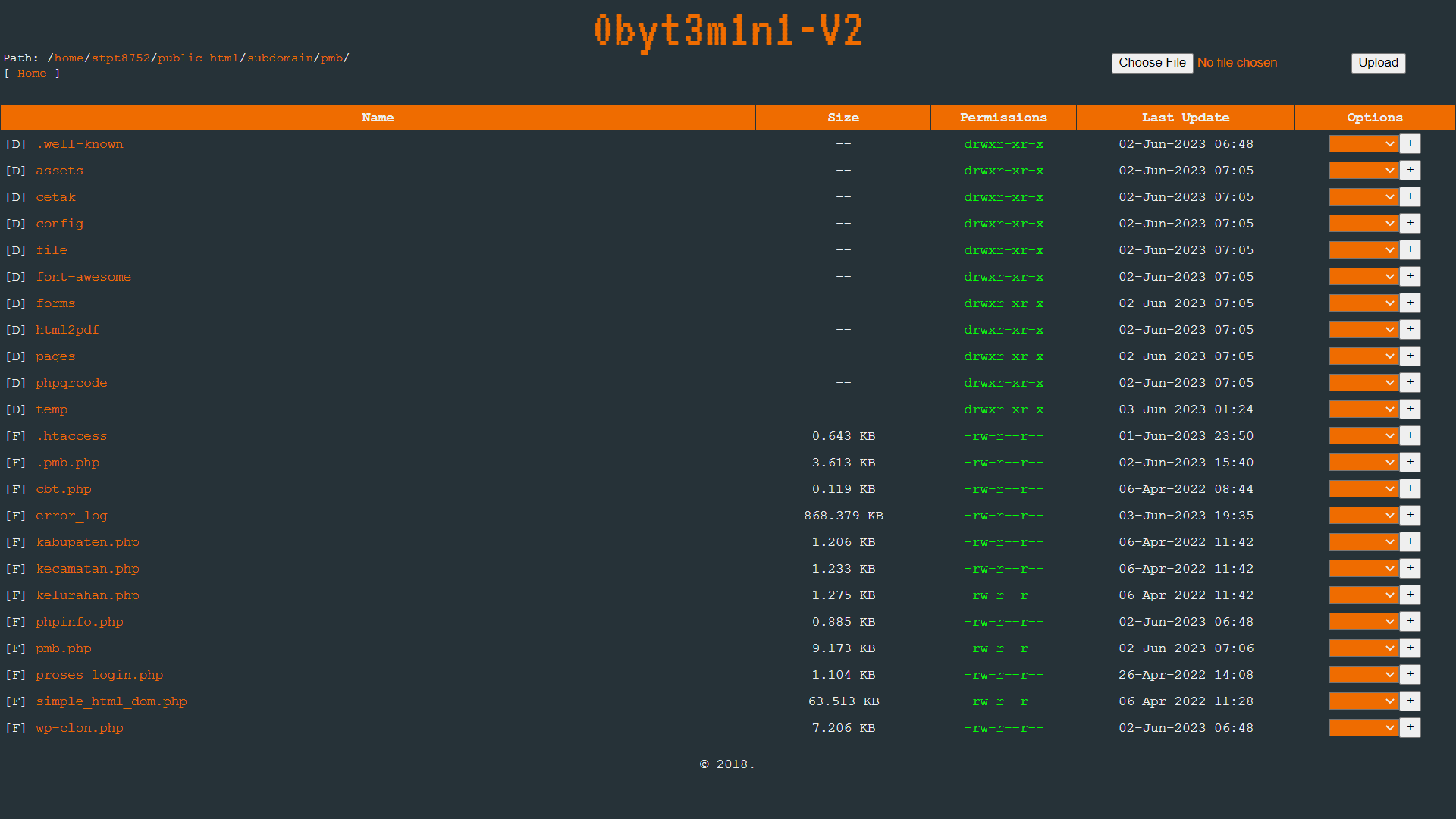Open the simple_html_dom.php file
Screen dimensions: 1456x819
(x=111, y=701)
